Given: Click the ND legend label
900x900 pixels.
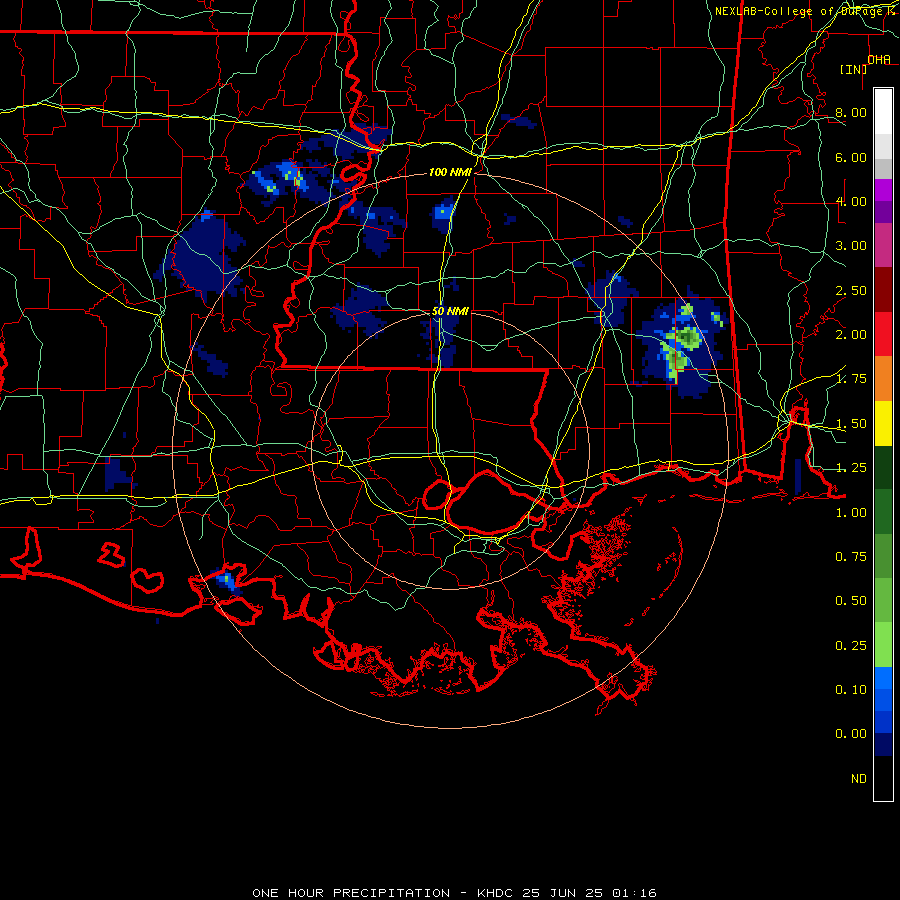Looking at the screenshot, I should (859, 779).
